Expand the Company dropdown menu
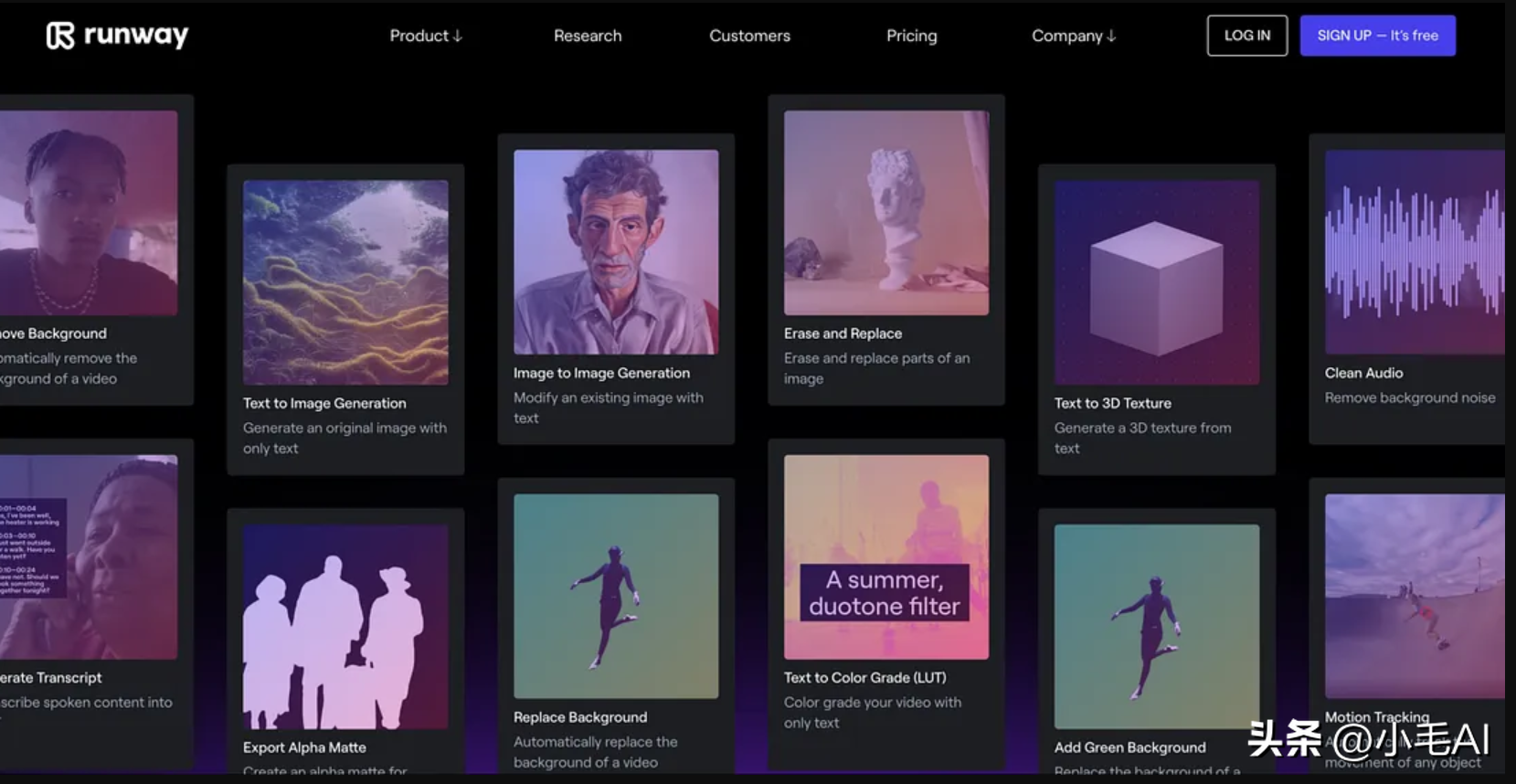 pyautogui.click(x=1074, y=36)
